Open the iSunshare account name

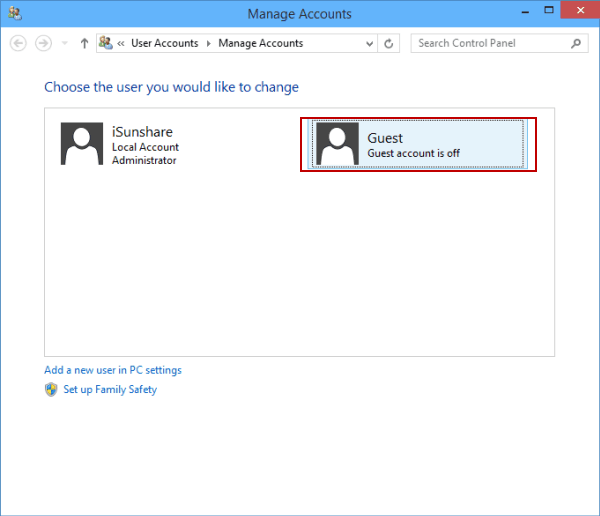[142, 132]
